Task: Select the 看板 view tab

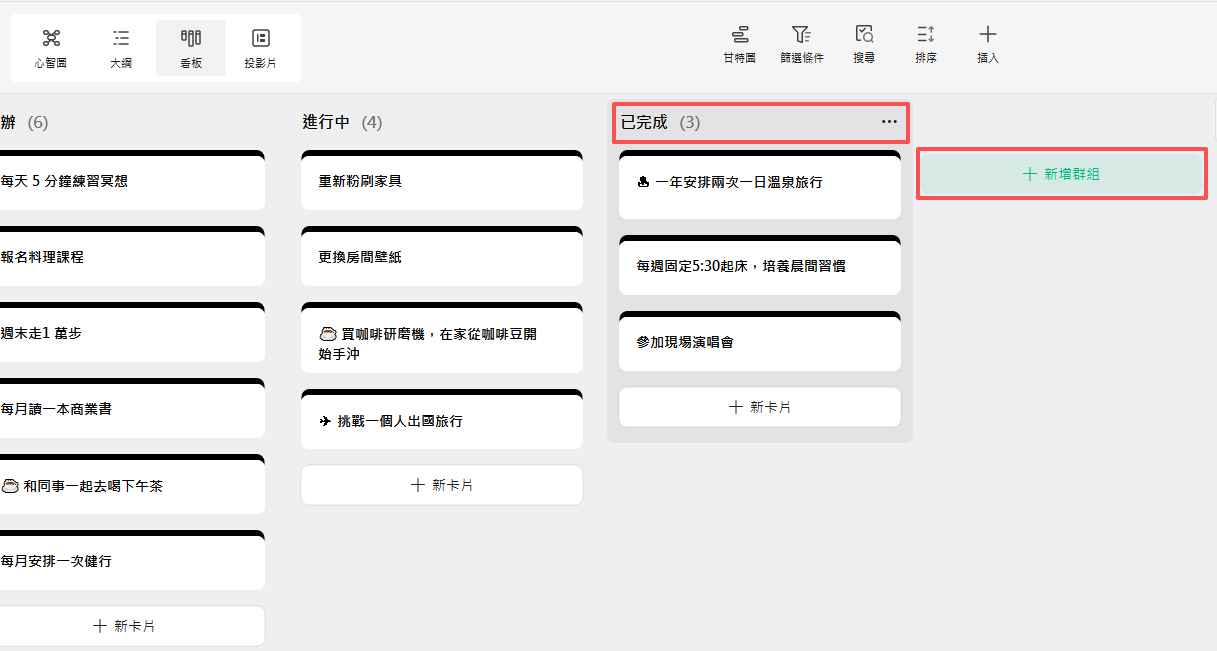Action: point(190,46)
